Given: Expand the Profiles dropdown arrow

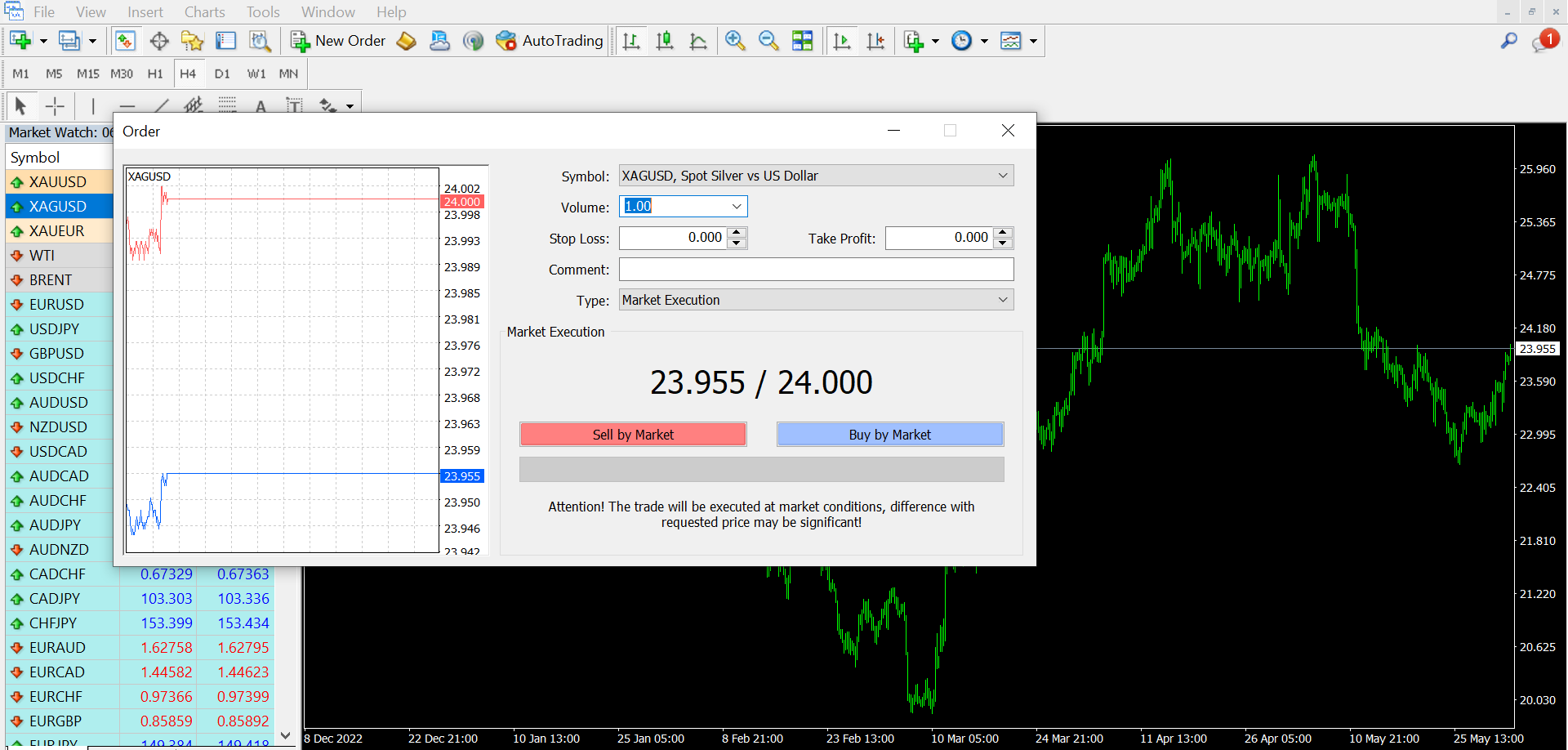Looking at the screenshot, I should click(92, 41).
